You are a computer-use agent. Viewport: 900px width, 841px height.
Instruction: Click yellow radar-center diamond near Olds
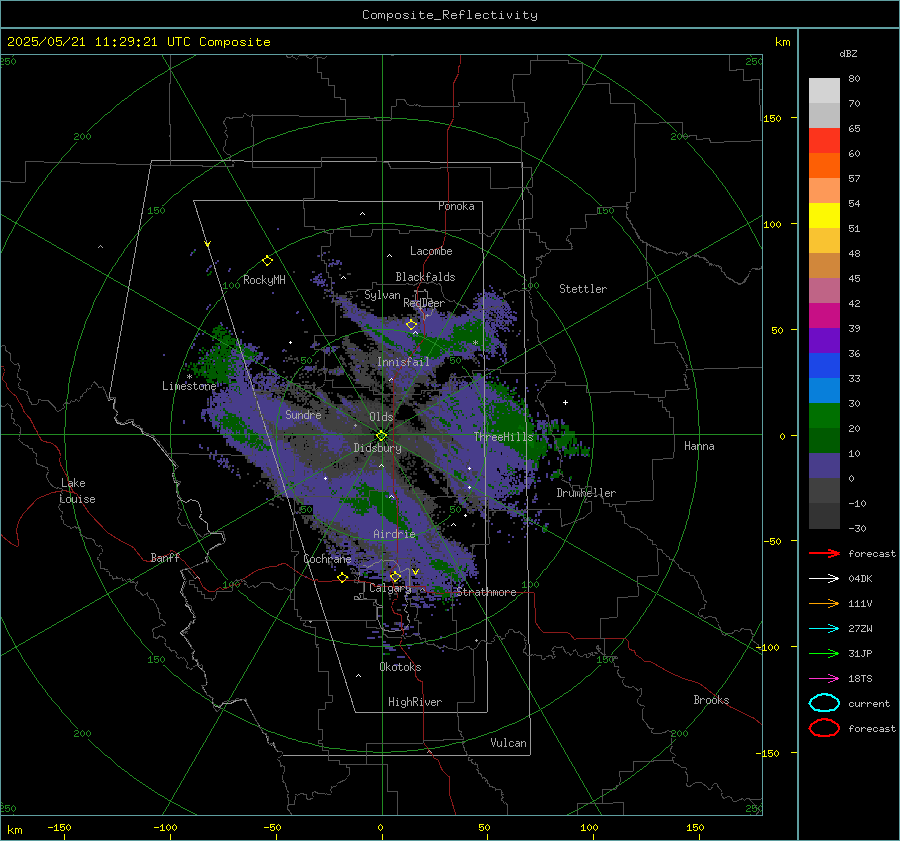(x=381, y=436)
